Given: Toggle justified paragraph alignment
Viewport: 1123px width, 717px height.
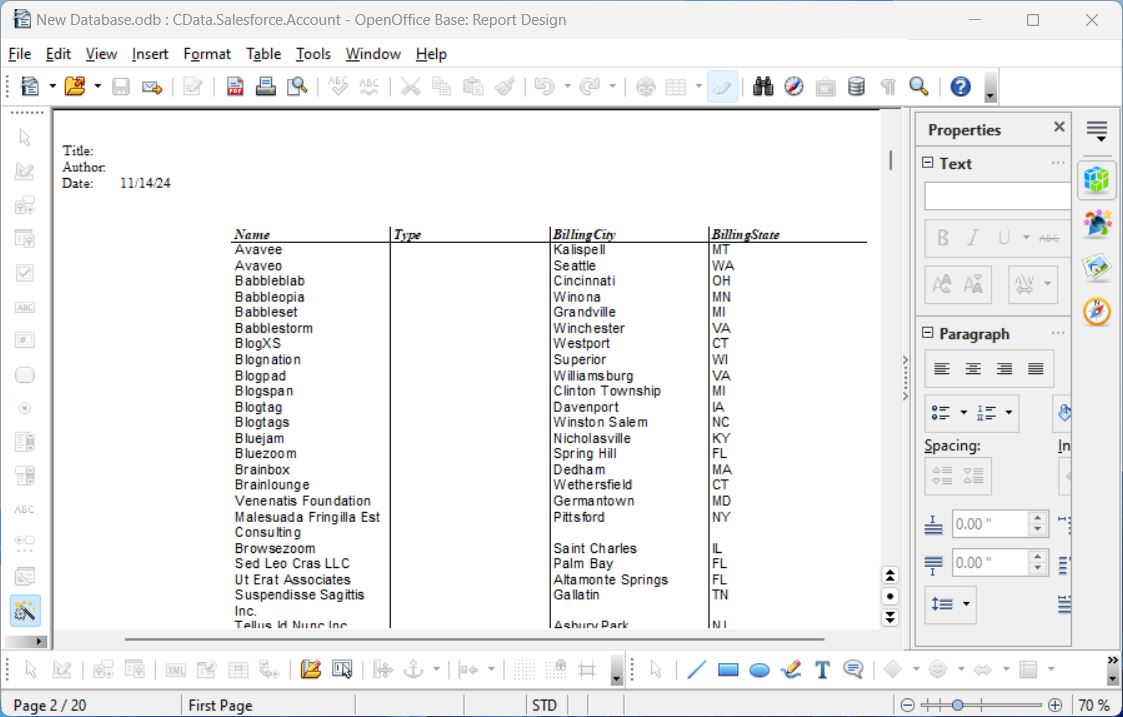Looking at the screenshot, I should pyautogui.click(x=1036, y=369).
